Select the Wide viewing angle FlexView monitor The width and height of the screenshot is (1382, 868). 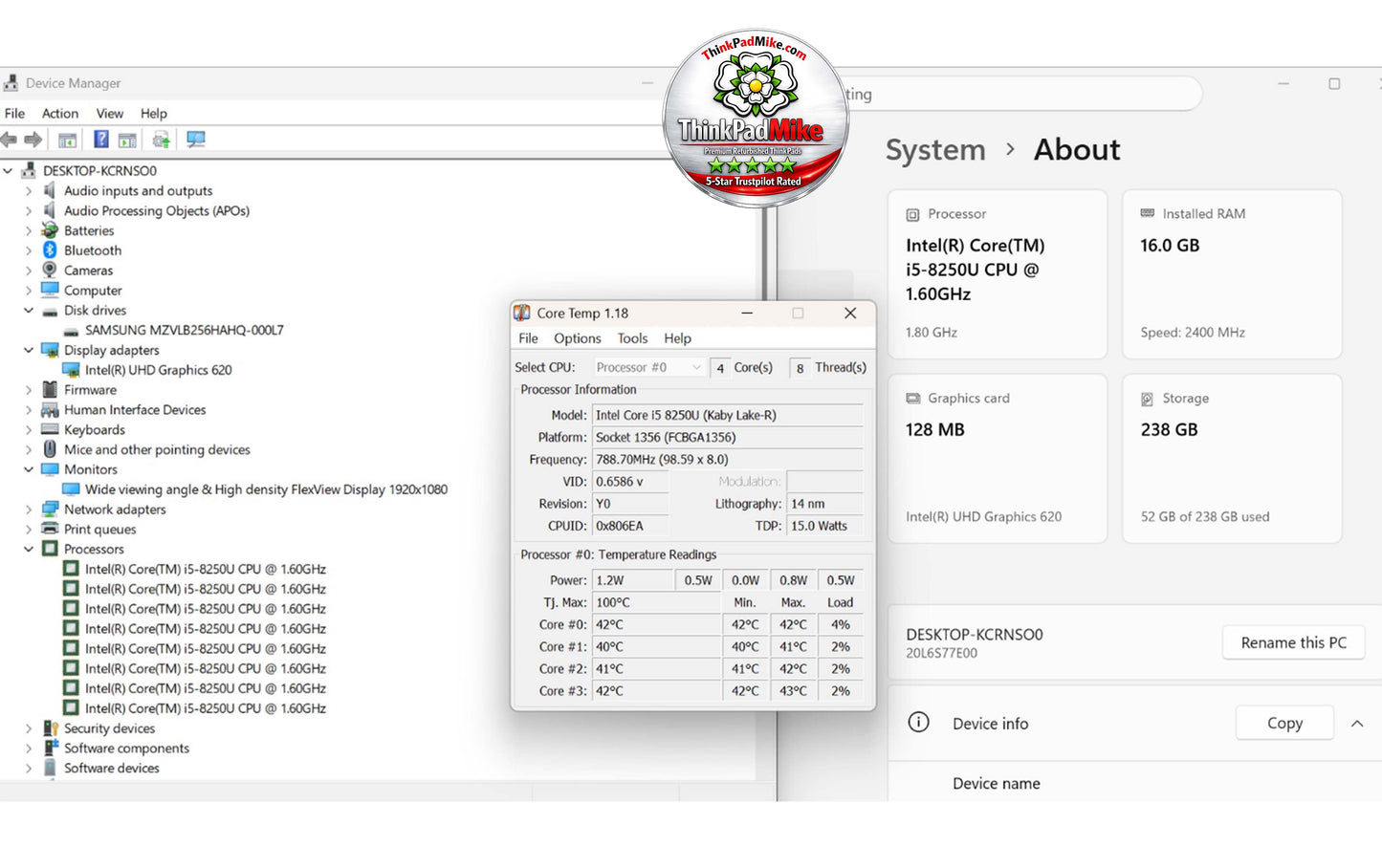point(266,489)
